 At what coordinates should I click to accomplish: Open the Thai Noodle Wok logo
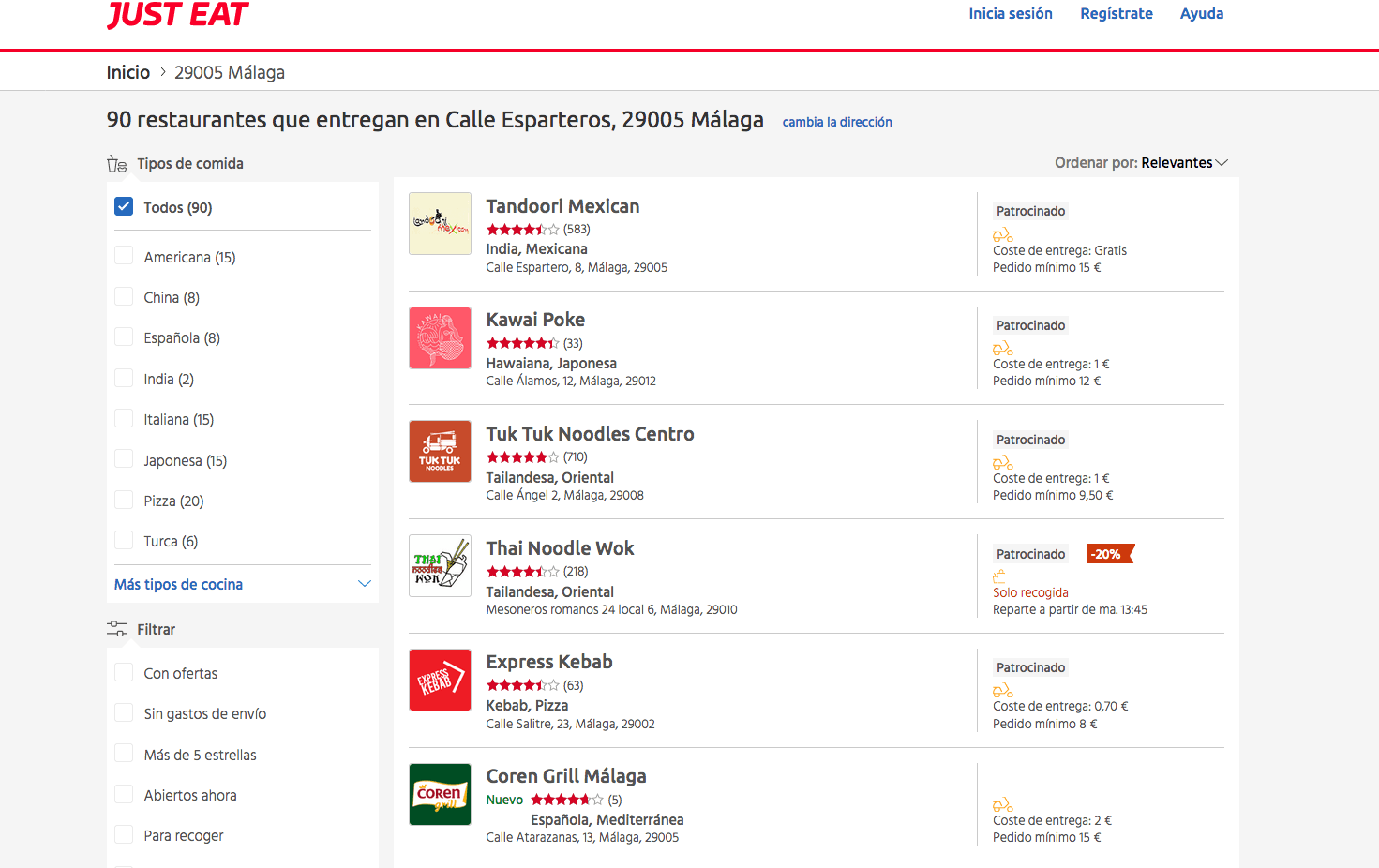coord(440,565)
